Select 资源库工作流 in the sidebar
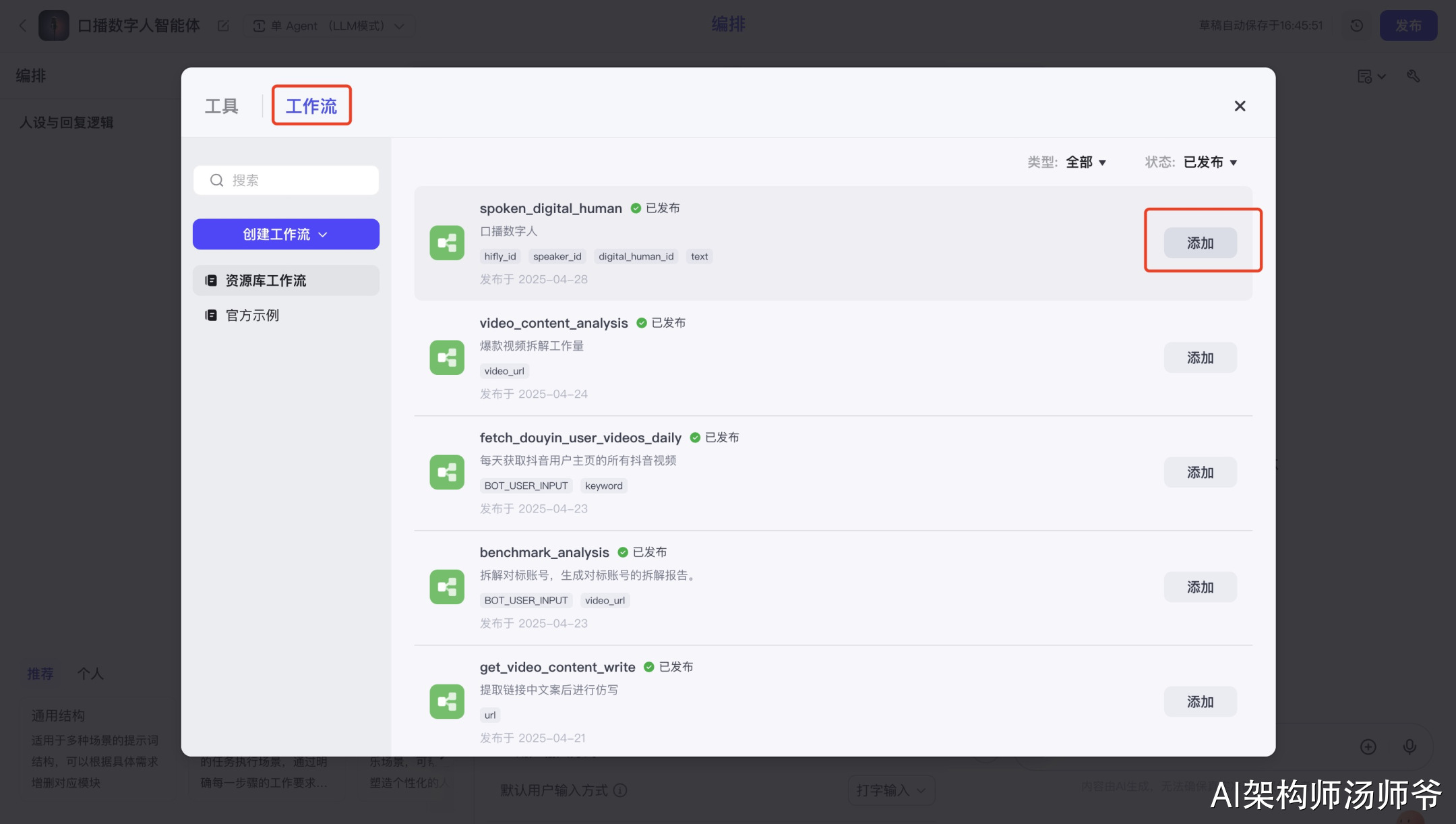This screenshot has height=824, width=1456. 265,281
